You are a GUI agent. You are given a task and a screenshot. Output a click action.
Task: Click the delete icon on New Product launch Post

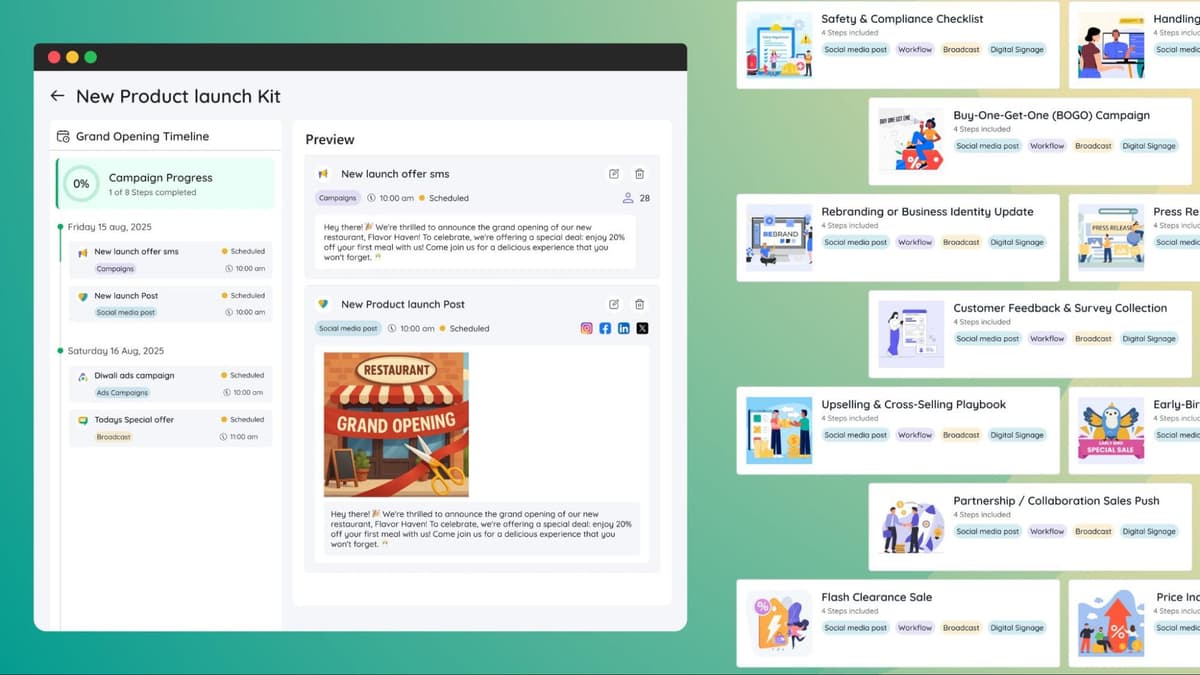point(639,304)
